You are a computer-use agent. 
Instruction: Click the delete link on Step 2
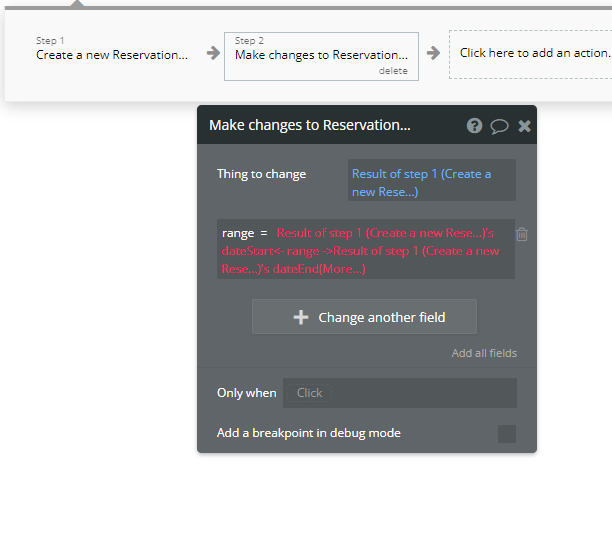tap(393, 71)
